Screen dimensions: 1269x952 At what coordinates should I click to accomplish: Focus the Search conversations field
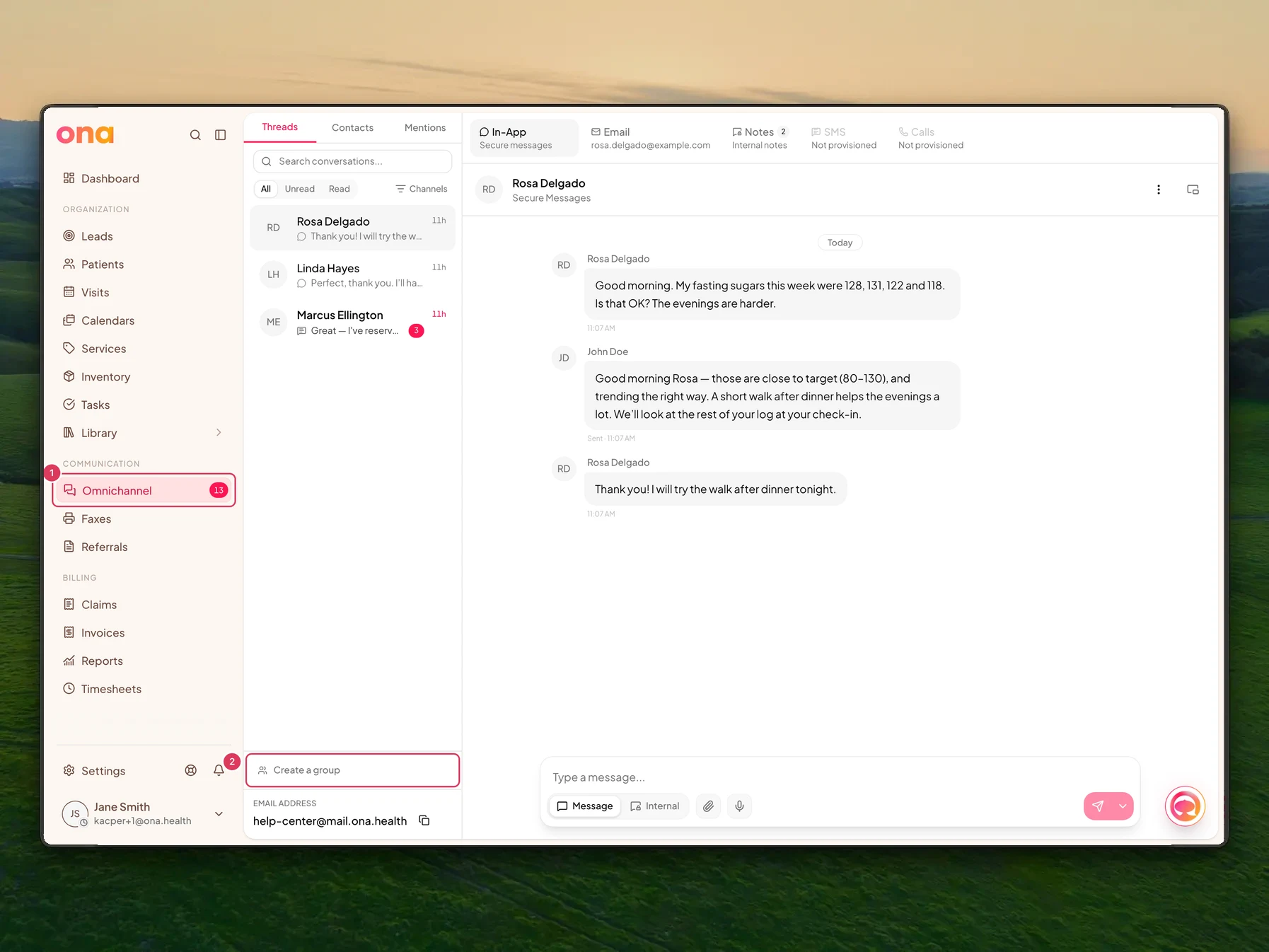point(353,161)
